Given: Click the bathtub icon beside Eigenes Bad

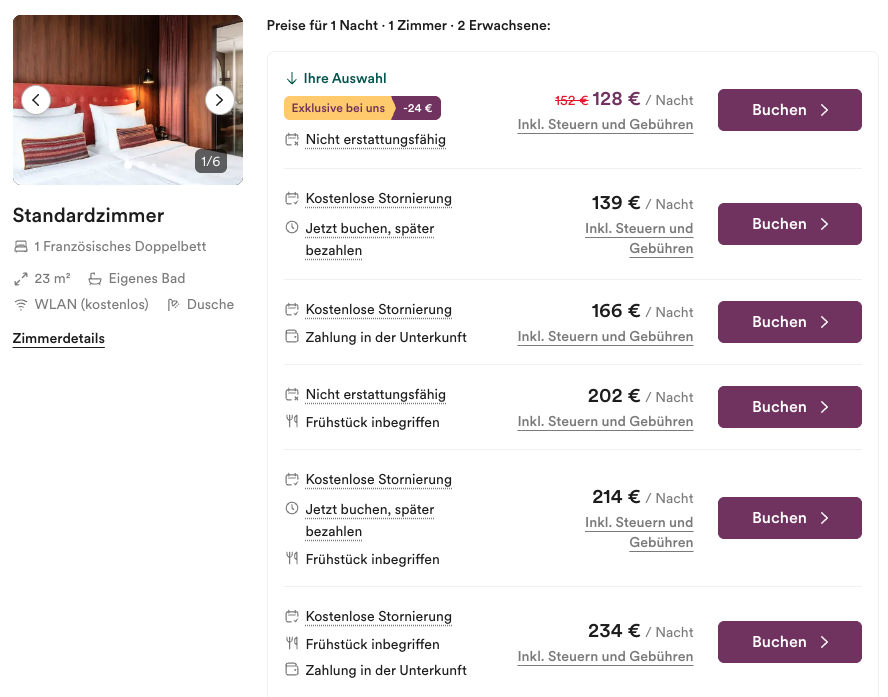Looking at the screenshot, I should [95, 279].
